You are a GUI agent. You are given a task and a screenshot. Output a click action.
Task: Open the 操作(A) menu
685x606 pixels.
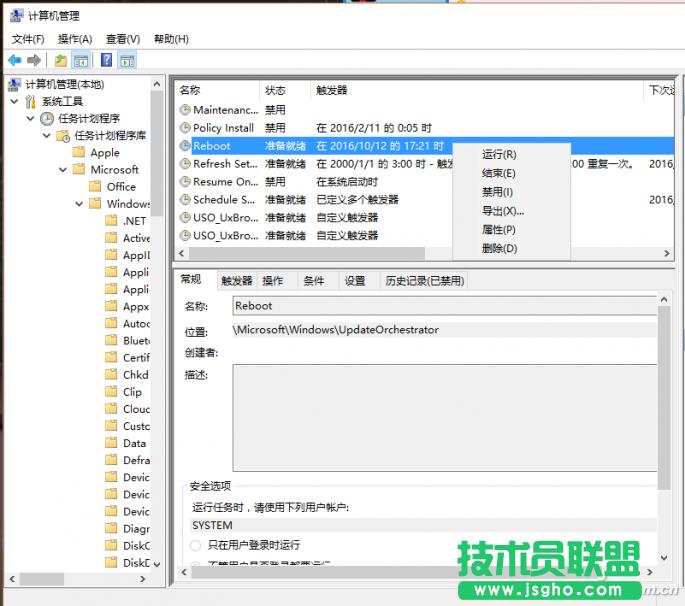75,39
